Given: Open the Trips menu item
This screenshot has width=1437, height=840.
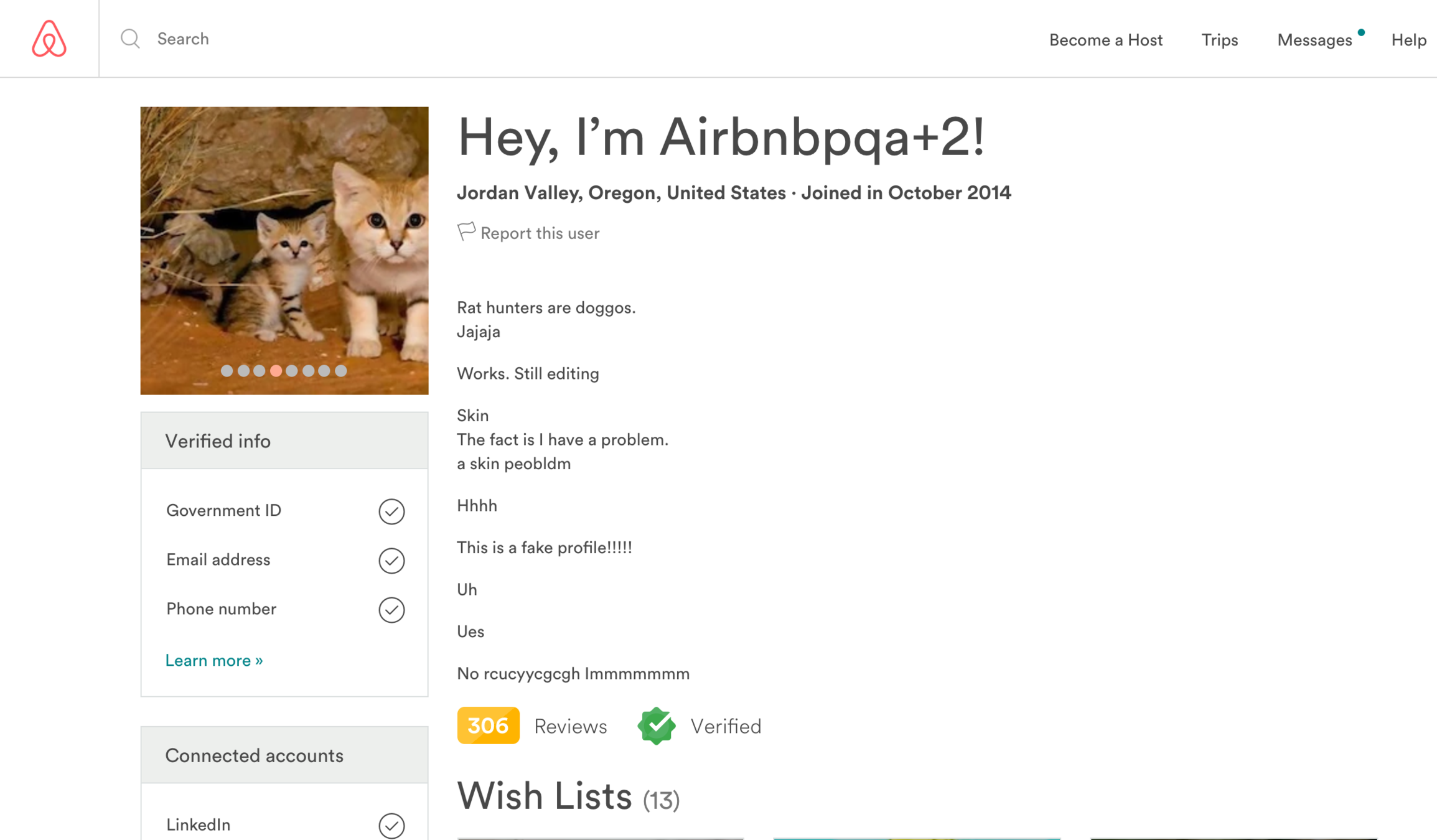Looking at the screenshot, I should click(x=1219, y=40).
